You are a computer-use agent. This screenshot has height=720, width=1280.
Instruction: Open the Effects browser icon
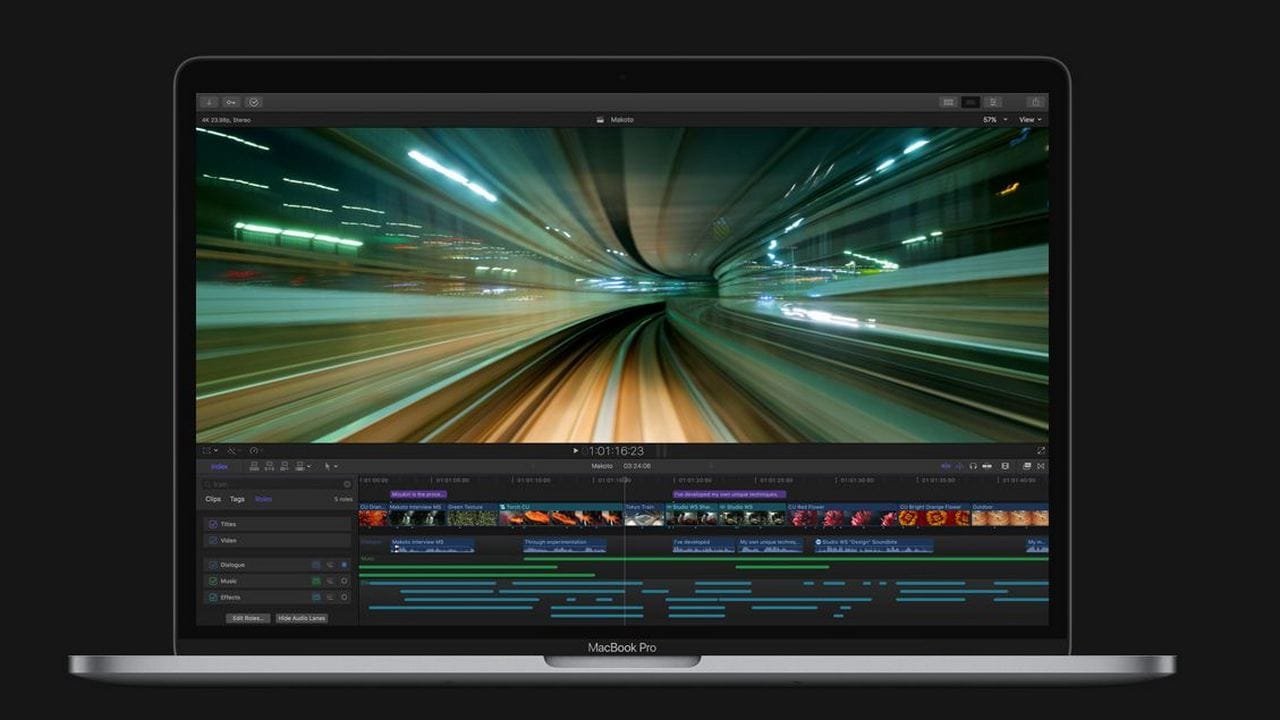pyautogui.click(x=1027, y=466)
